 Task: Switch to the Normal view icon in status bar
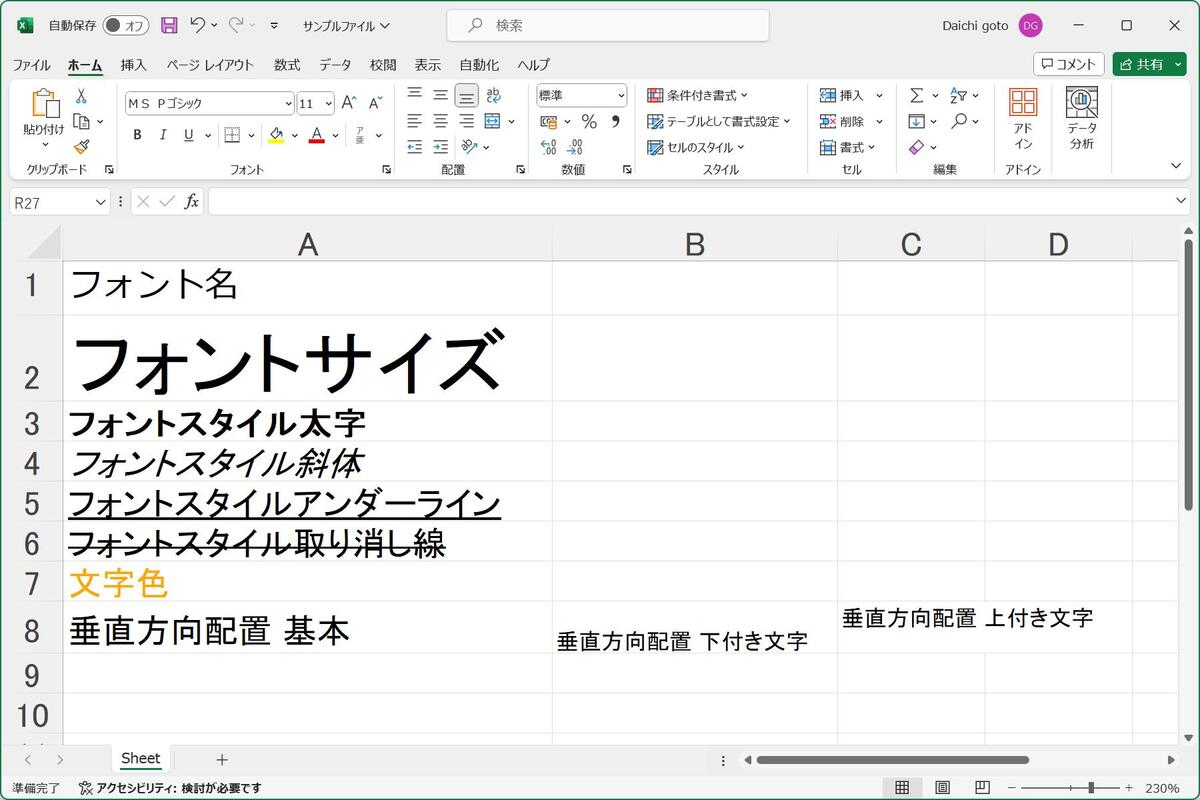click(x=901, y=788)
